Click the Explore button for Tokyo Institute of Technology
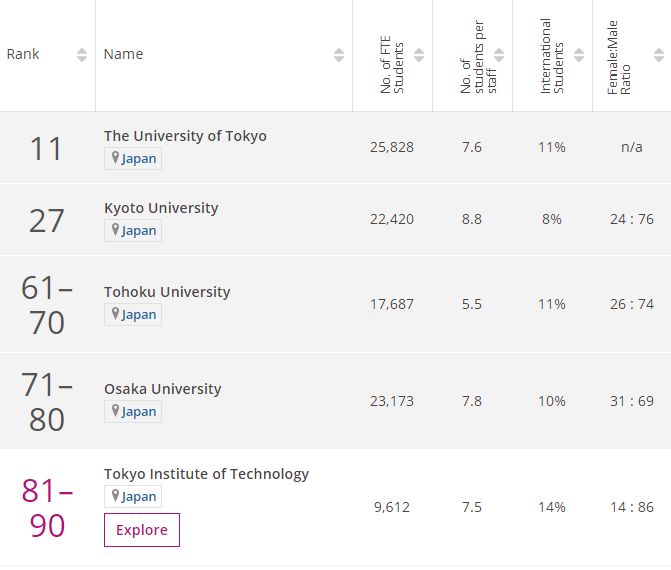Screen dimensions: 671x570 point(142,530)
